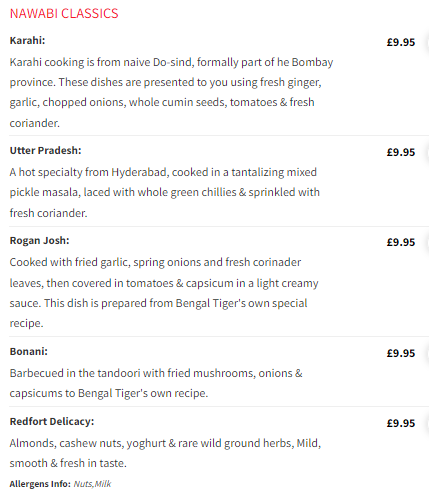This screenshot has width=429, height=494.
Task: Click the NAWABI CLASSICS section heading
Action: [64, 14]
